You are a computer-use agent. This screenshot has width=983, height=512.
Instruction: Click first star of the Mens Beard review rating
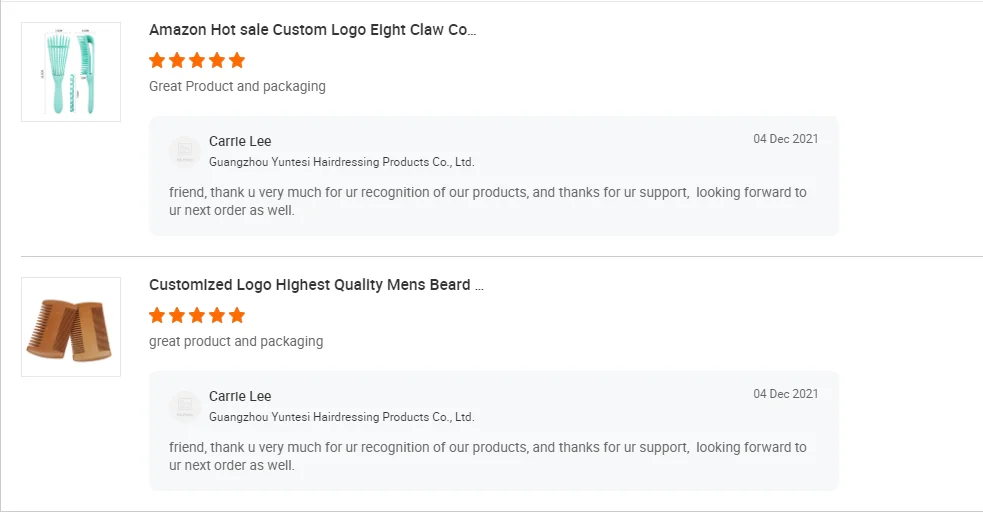(x=157, y=315)
